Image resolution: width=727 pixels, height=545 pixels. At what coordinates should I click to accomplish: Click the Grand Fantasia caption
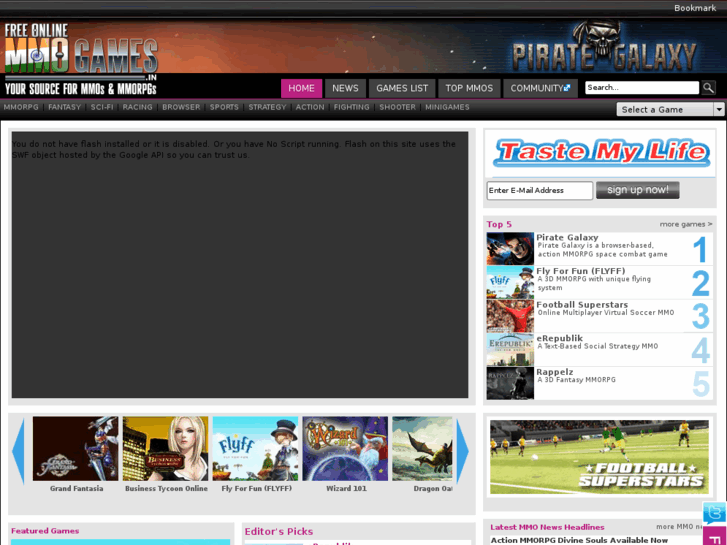[x=77, y=488]
